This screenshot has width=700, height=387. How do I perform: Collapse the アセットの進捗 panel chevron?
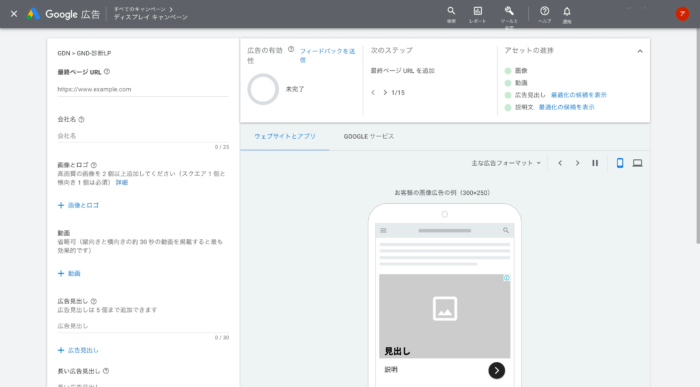tap(640, 51)
